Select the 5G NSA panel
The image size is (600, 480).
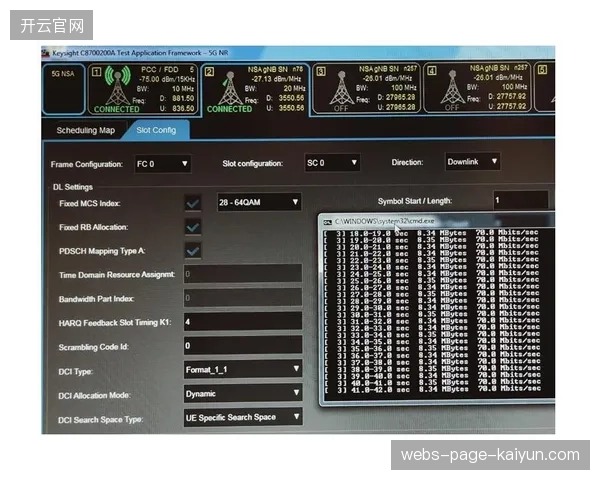tap(63, 90)
